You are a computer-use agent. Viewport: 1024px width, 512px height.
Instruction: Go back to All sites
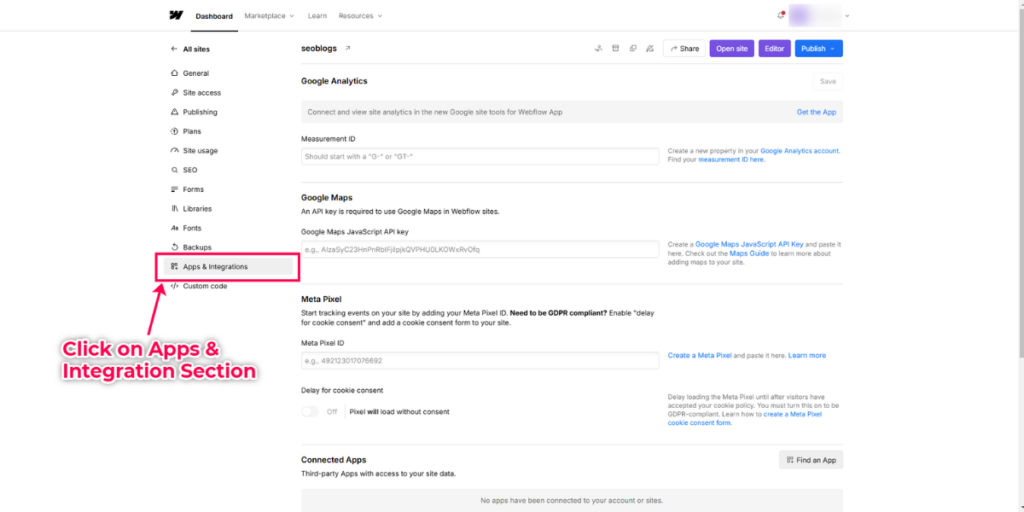(x=190, y=49)
